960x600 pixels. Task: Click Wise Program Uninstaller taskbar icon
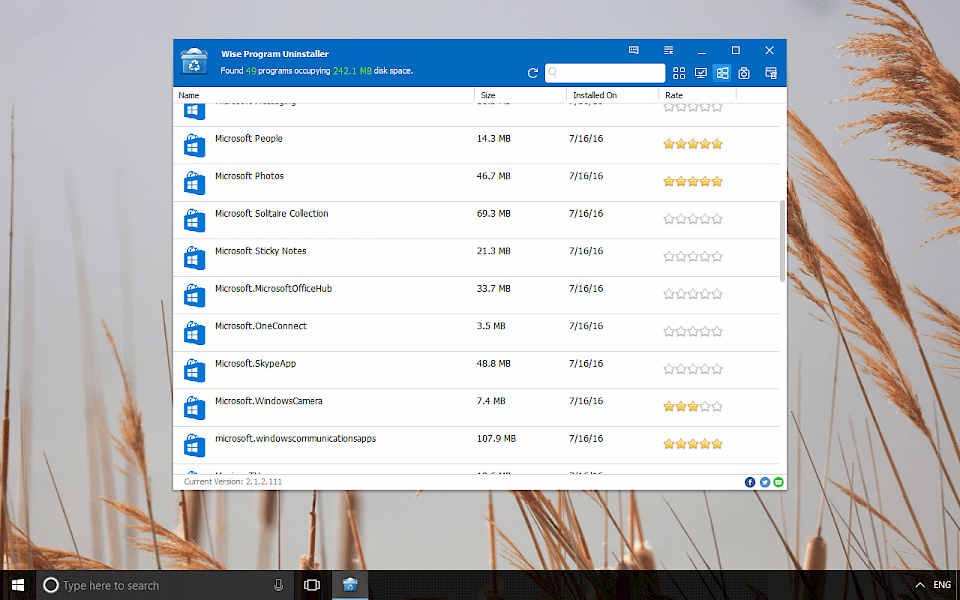[x=350, y=585]
